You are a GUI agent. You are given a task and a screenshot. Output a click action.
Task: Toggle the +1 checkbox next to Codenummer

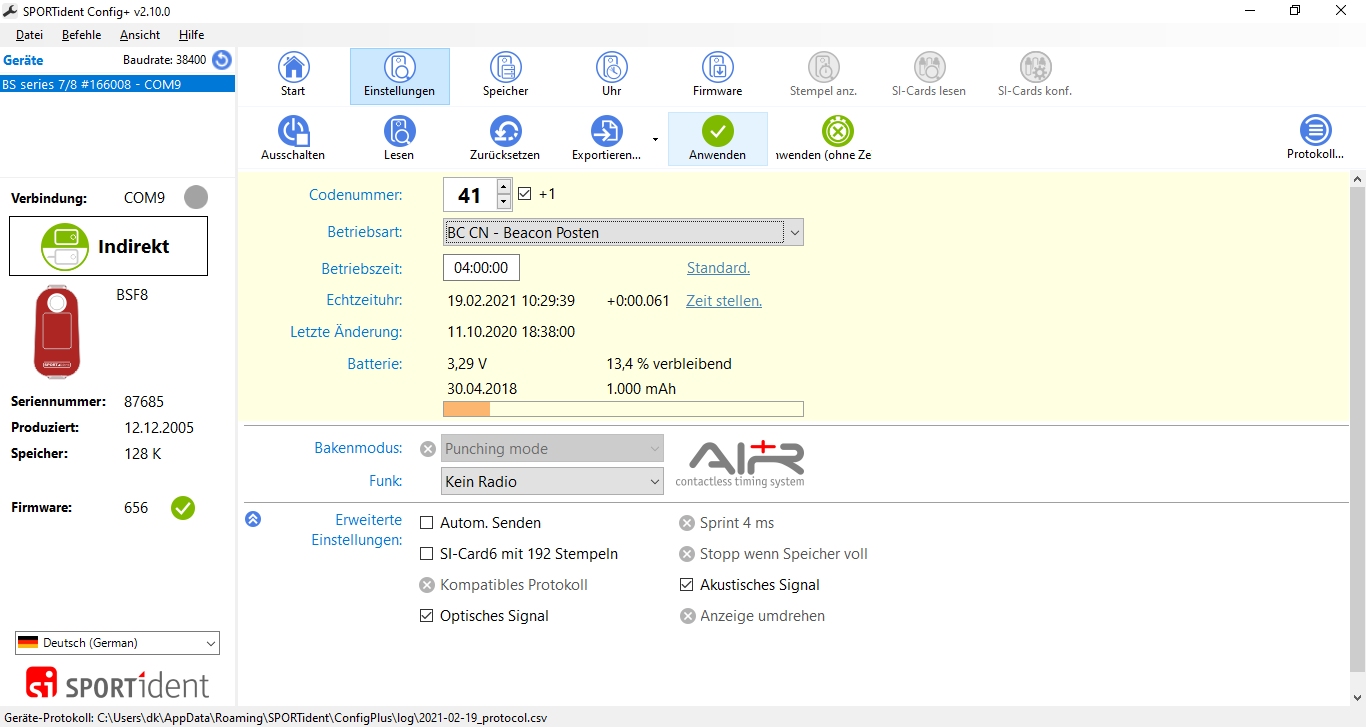(x=525, y=194)
